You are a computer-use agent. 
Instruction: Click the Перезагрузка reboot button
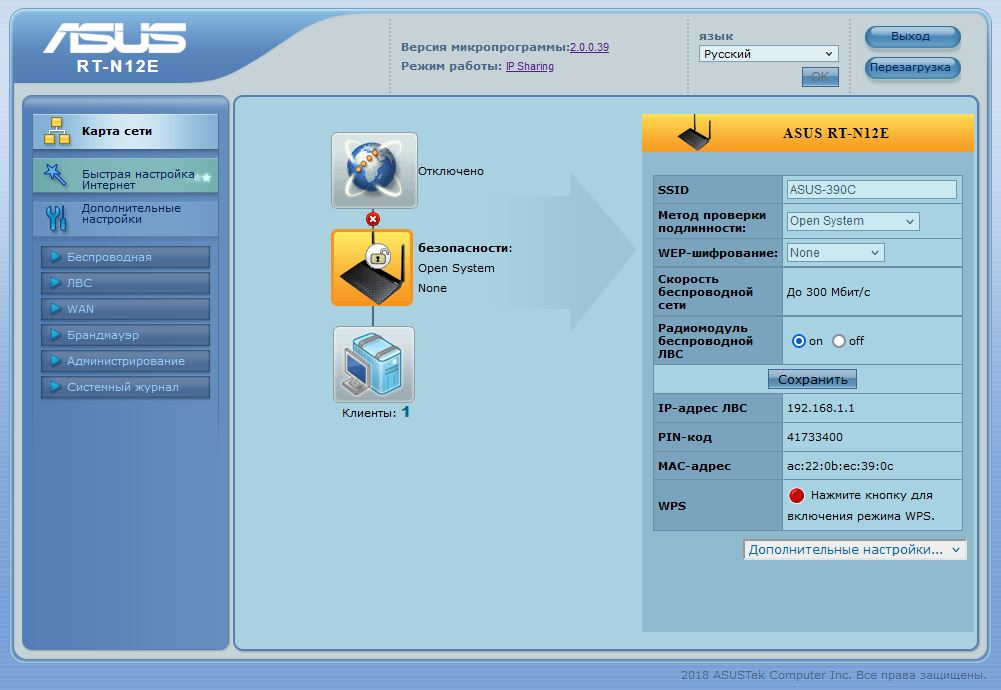[912, 67]
